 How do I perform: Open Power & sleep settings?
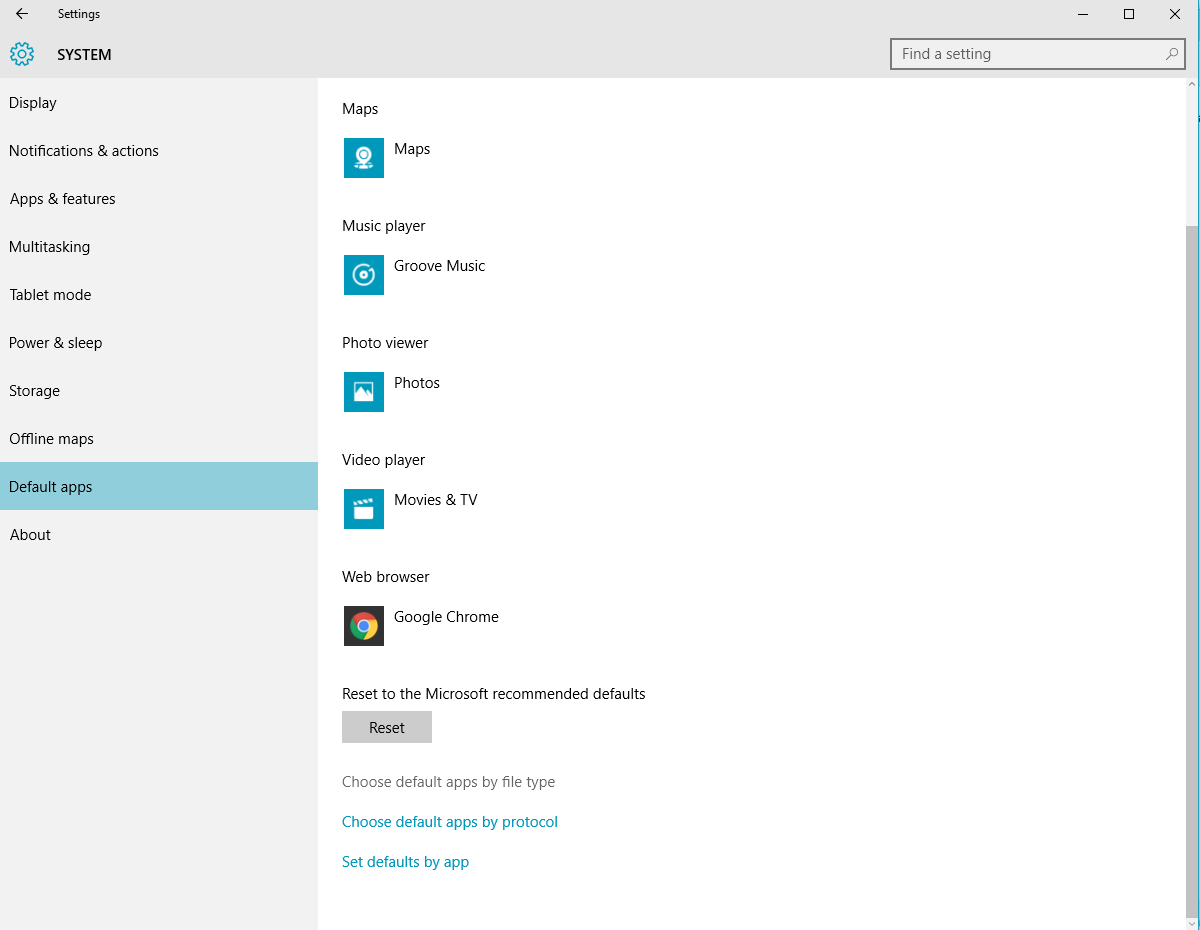click(55, 342)
